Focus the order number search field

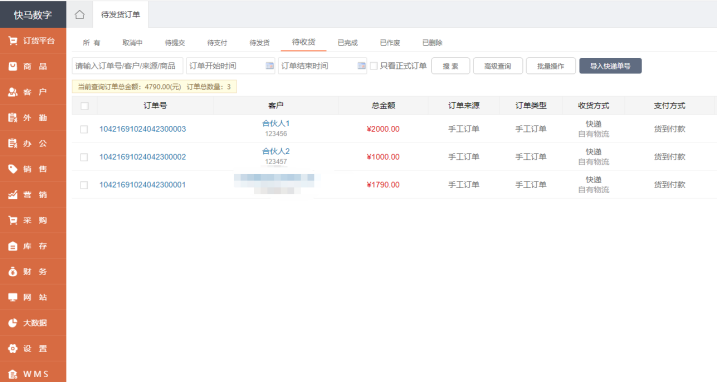click(128, 66)
